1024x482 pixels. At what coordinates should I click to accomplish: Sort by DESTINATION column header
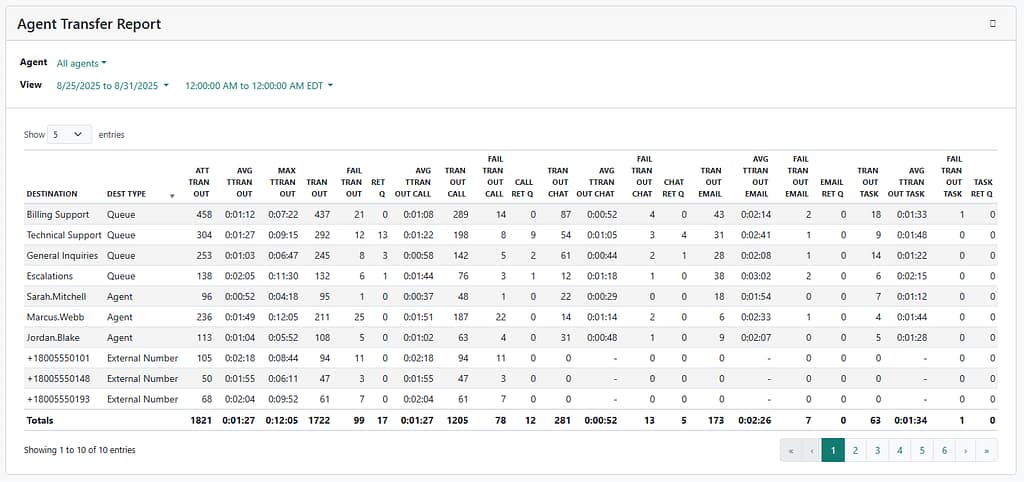[52, 194]
